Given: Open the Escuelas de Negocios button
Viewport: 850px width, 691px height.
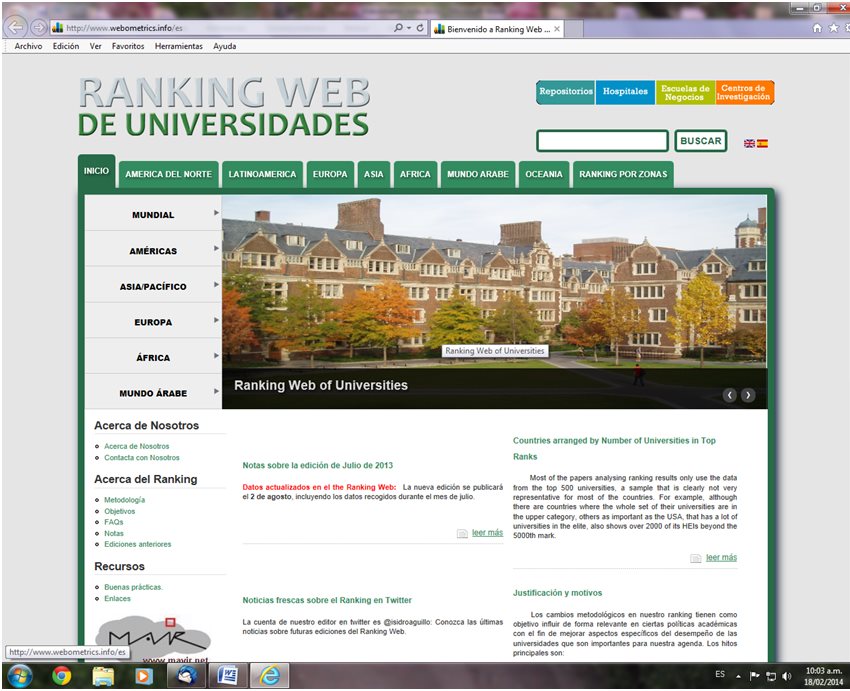Looking at the screenshot, I should click(685, 92).
